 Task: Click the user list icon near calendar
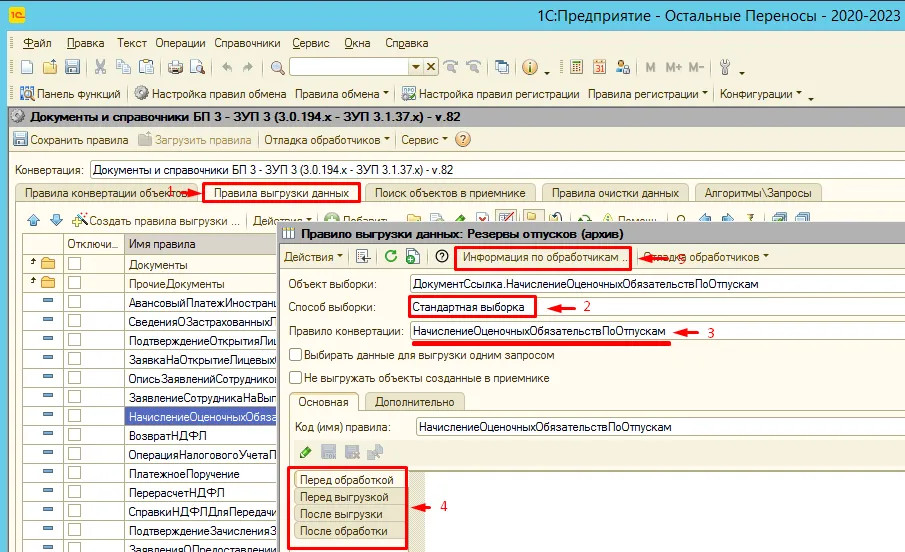(622, 67)
